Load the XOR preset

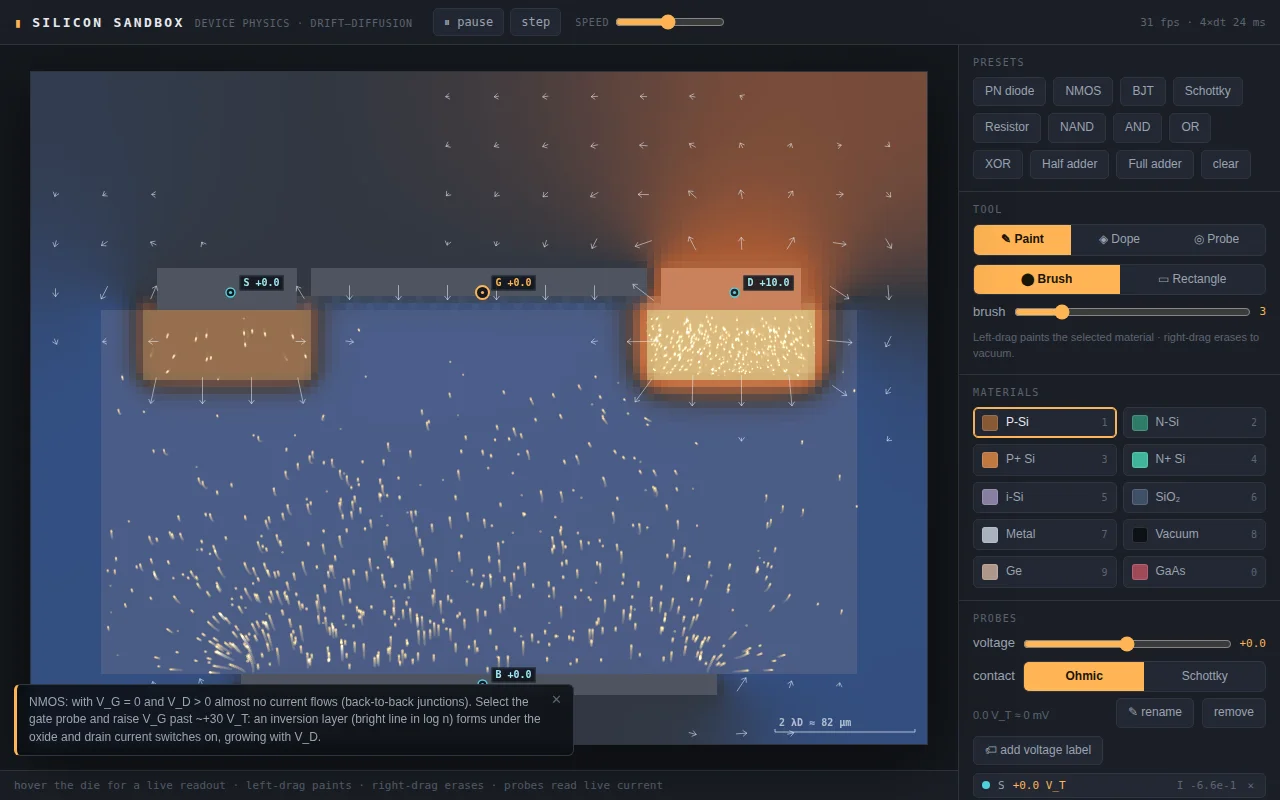[998, 164]
